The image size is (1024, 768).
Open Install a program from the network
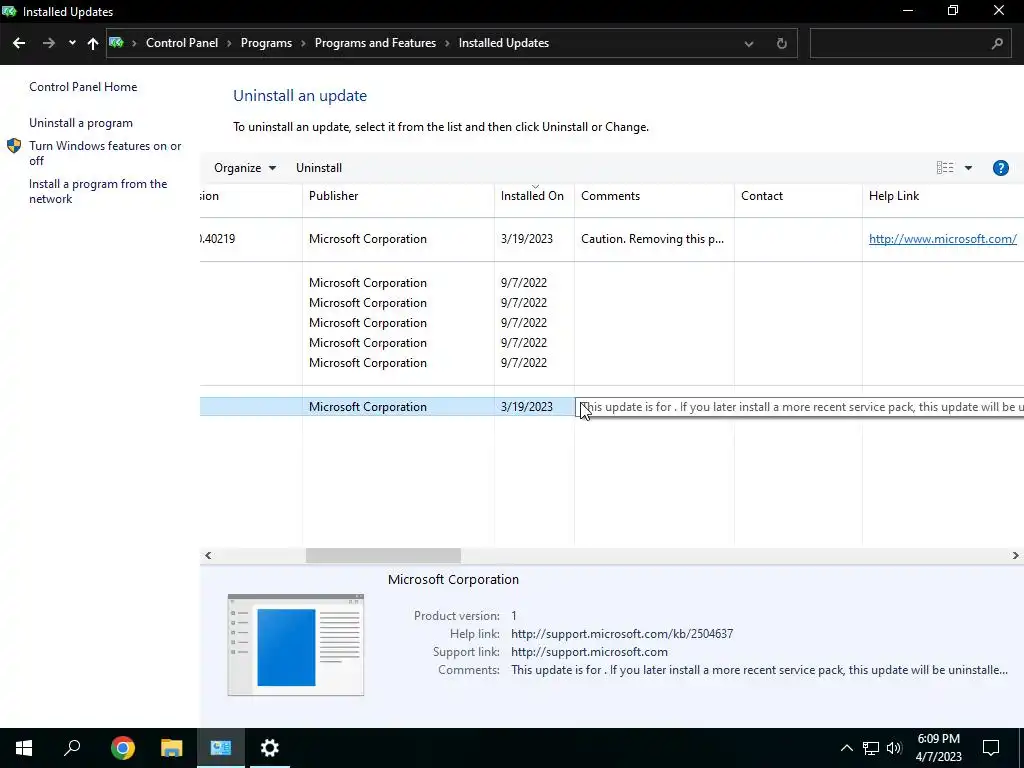tap(98, 191)
